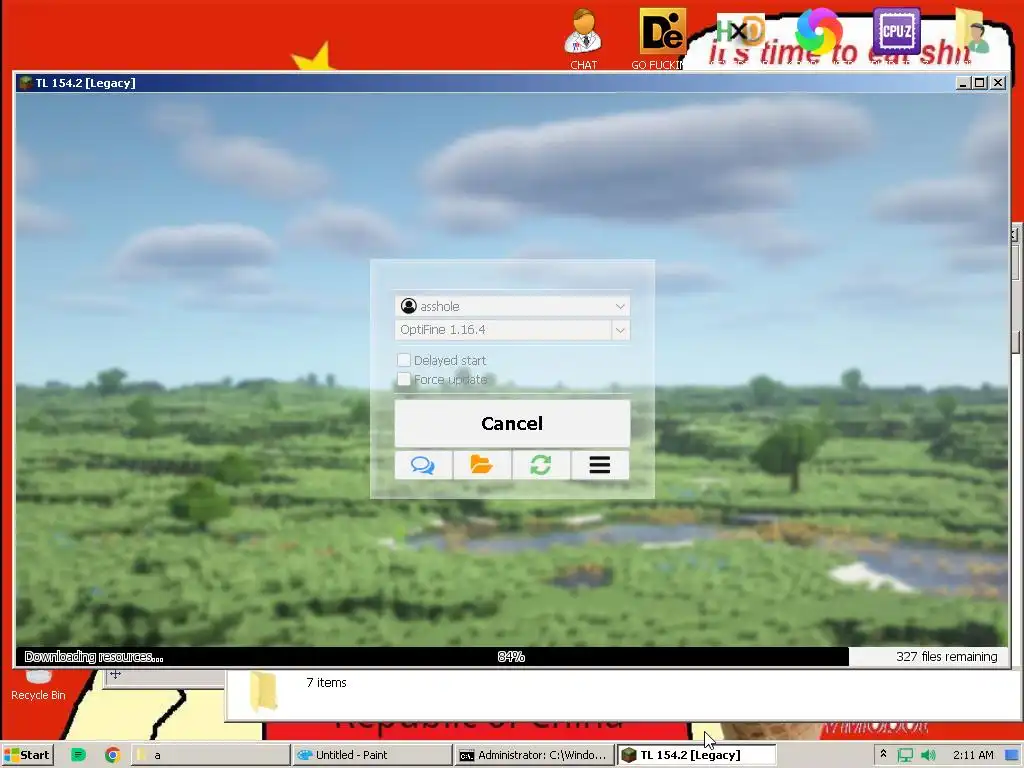Click the 327 files remaining text
Viewport: 1024px width, 768px height.
tap(946, 656)
